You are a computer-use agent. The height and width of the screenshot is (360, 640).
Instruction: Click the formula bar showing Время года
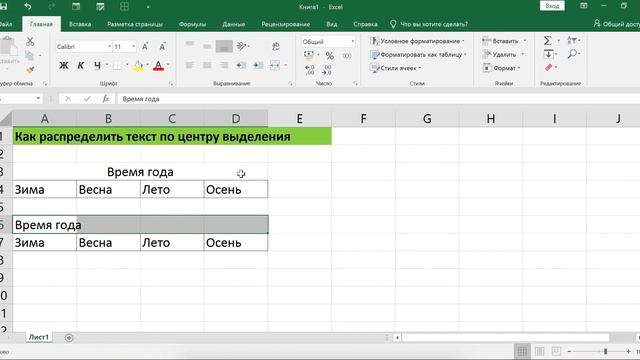pos(378,99)
